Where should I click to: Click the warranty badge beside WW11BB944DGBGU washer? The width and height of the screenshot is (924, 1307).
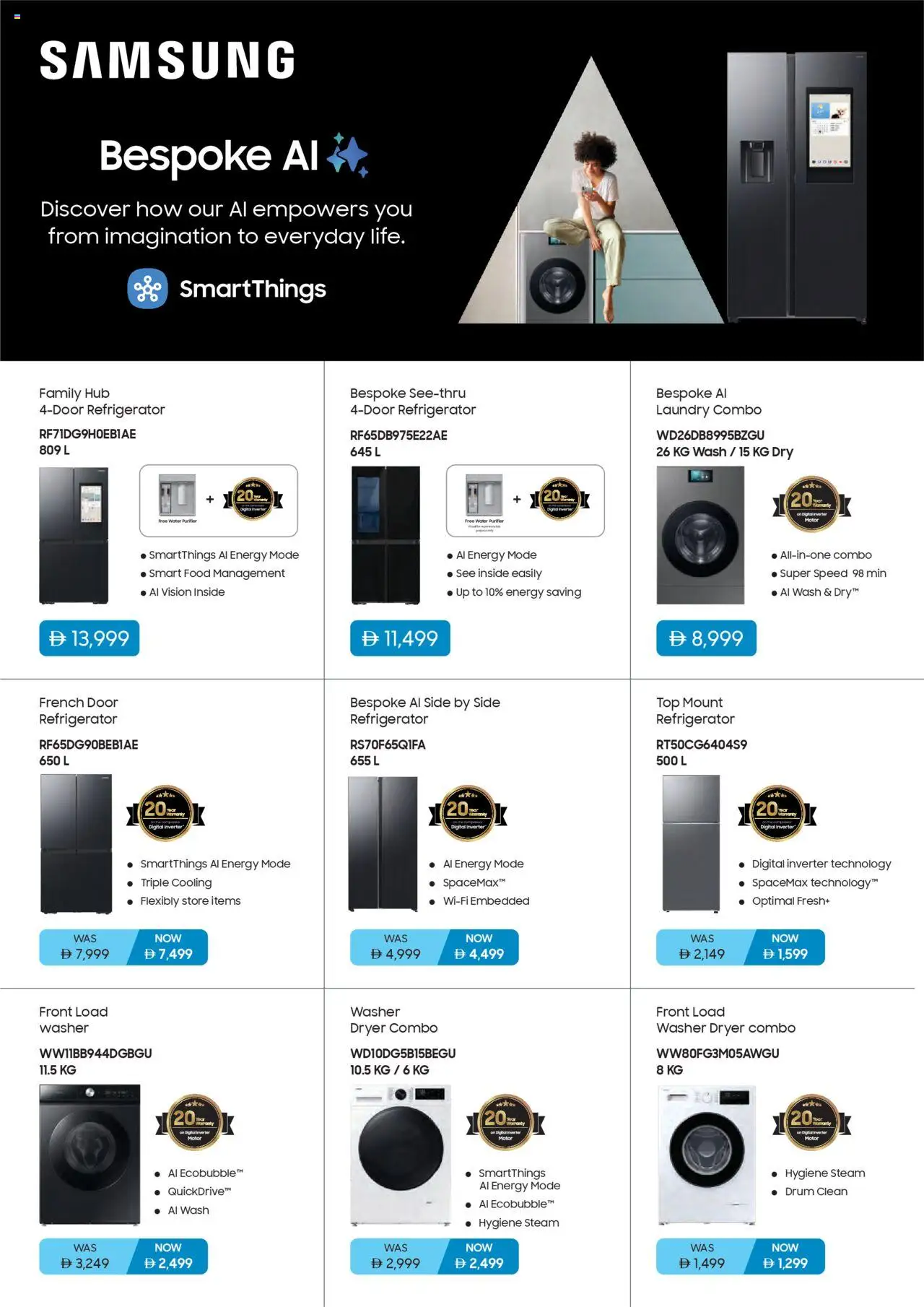tap(195, 1122)
